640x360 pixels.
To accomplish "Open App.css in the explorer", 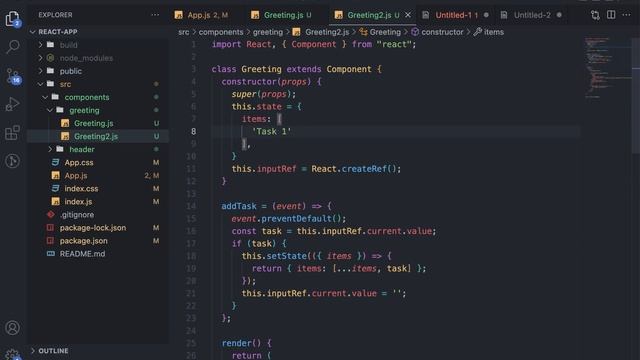I will [98, 162].
